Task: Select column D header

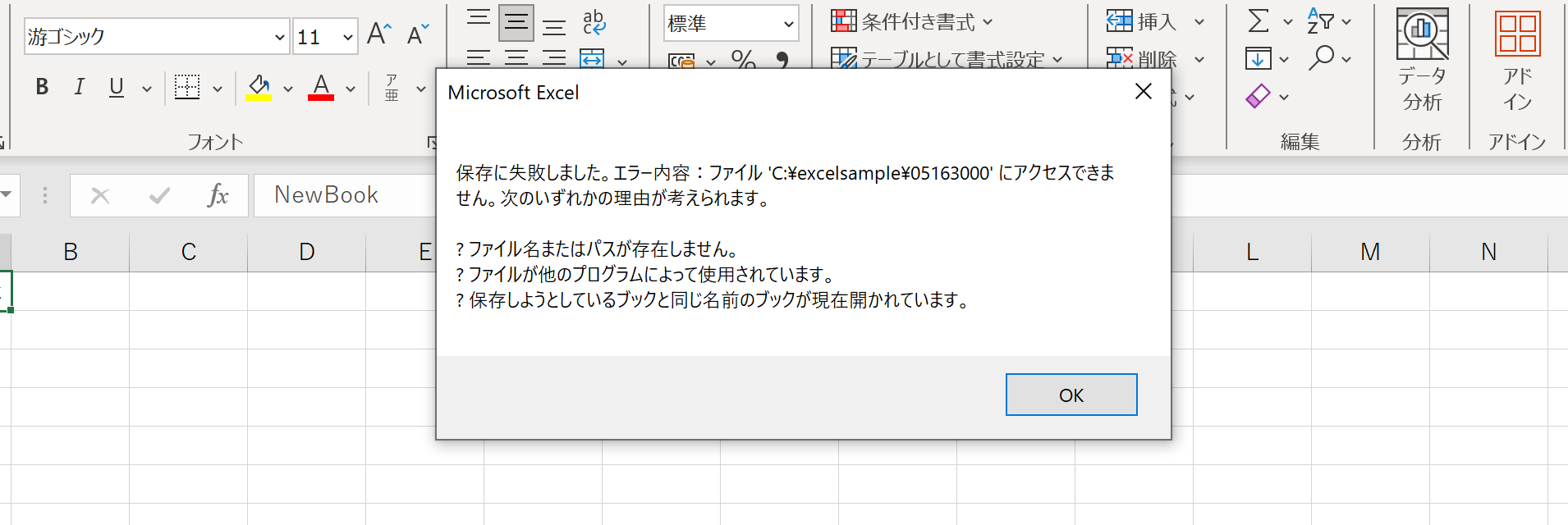Action: pos(307,252)
